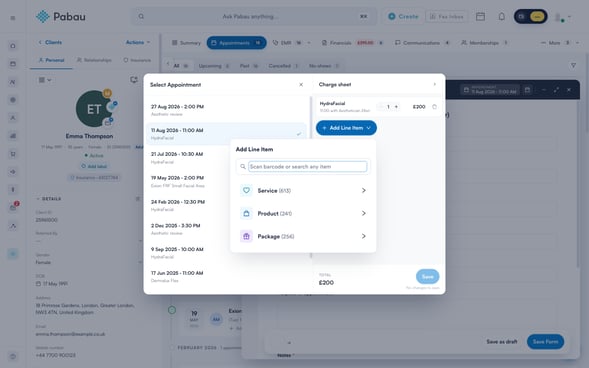
Task: Switch to the Insurance tab
Action: tap(137, 60)
